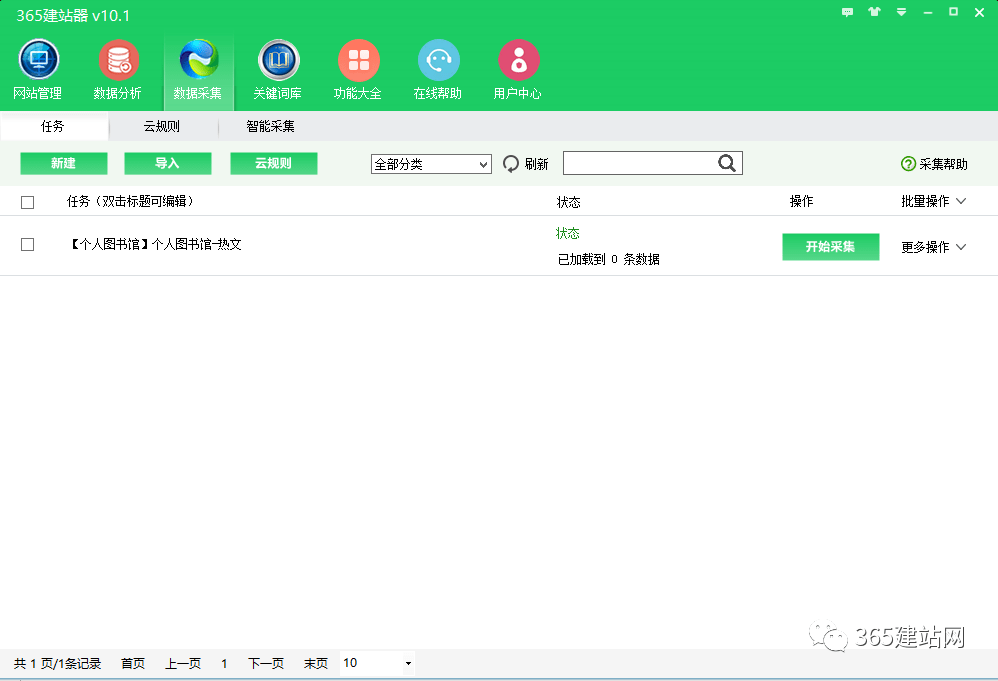Viewport: 998px width, 681px height.
Task: Click the 刷新 refresh icon
Action: (x=510, y=164)
